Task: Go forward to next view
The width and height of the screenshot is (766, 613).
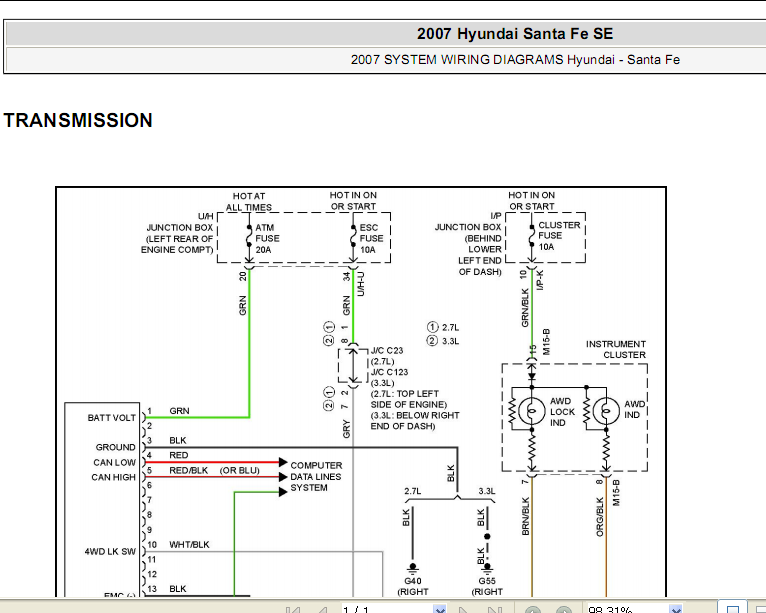Action: (563, 610)
